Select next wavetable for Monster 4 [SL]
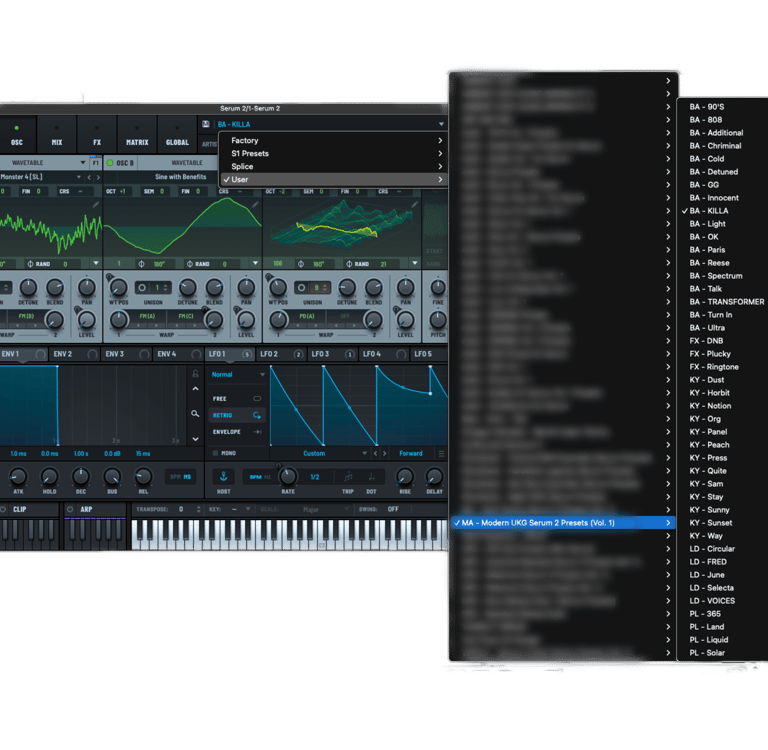This screenshot has width=768, height=750. tap(98, 177)
